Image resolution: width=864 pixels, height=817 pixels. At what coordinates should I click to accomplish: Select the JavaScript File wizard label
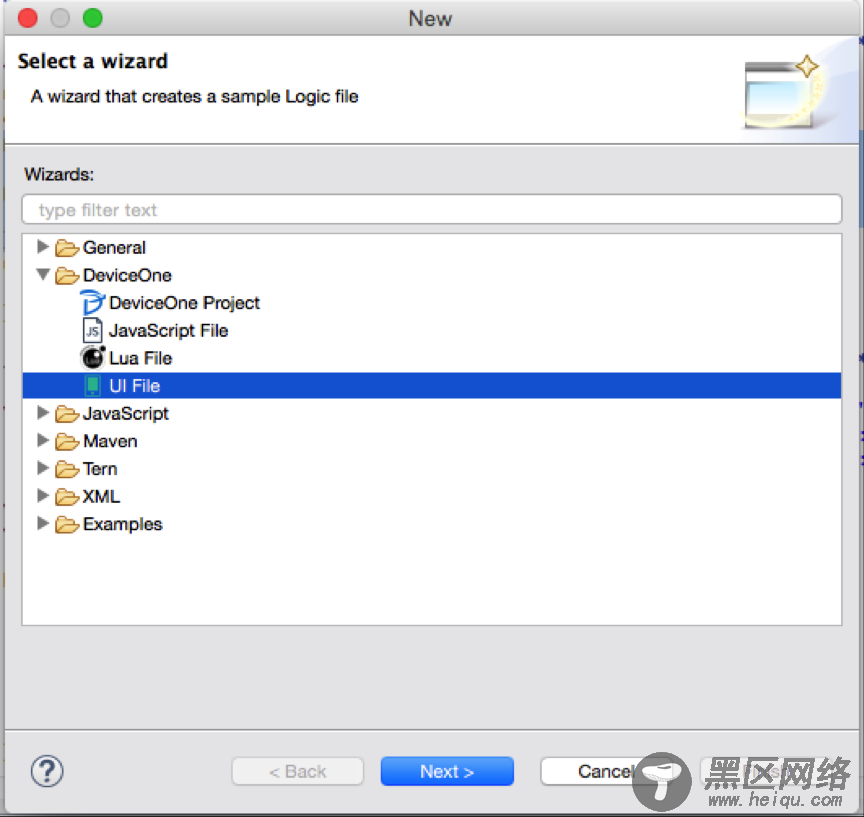pyautogui.click(x=169, y=331)
